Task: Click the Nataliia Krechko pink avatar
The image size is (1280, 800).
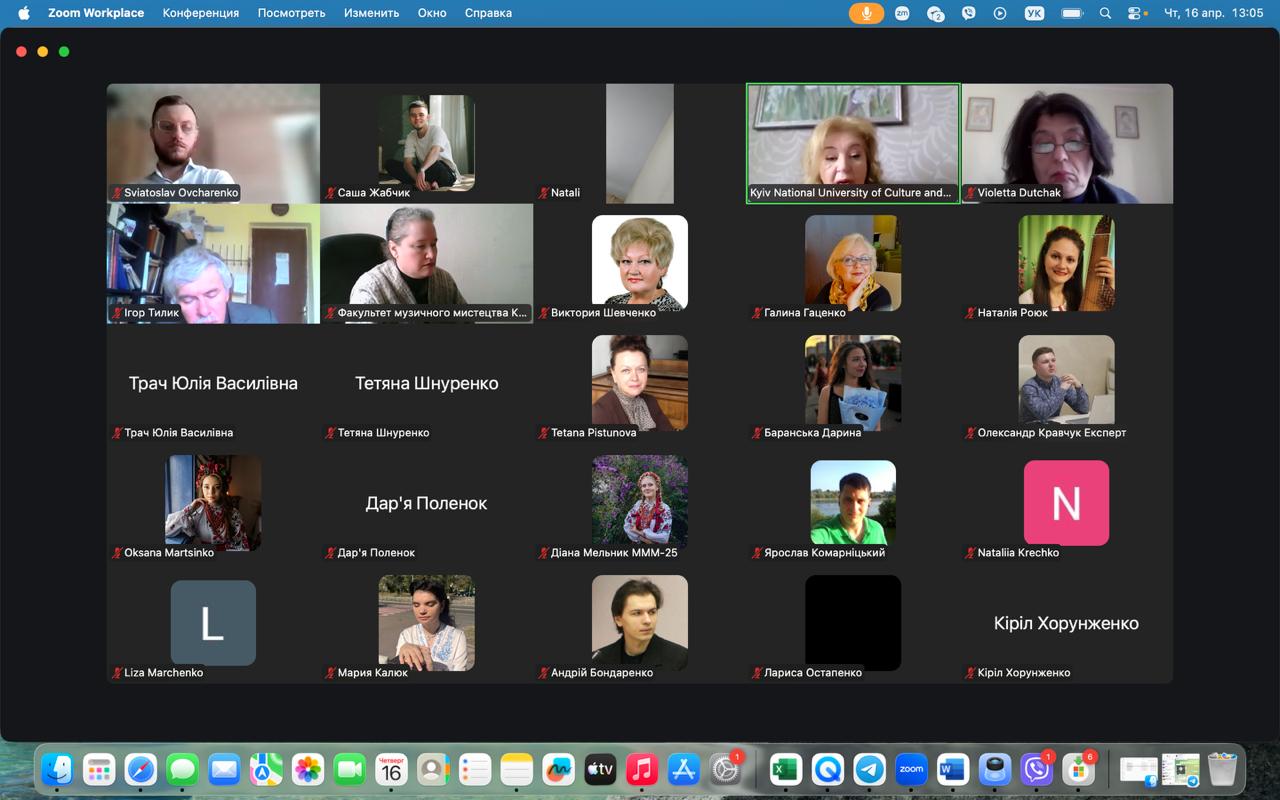Action: [x=1066, y=503]
